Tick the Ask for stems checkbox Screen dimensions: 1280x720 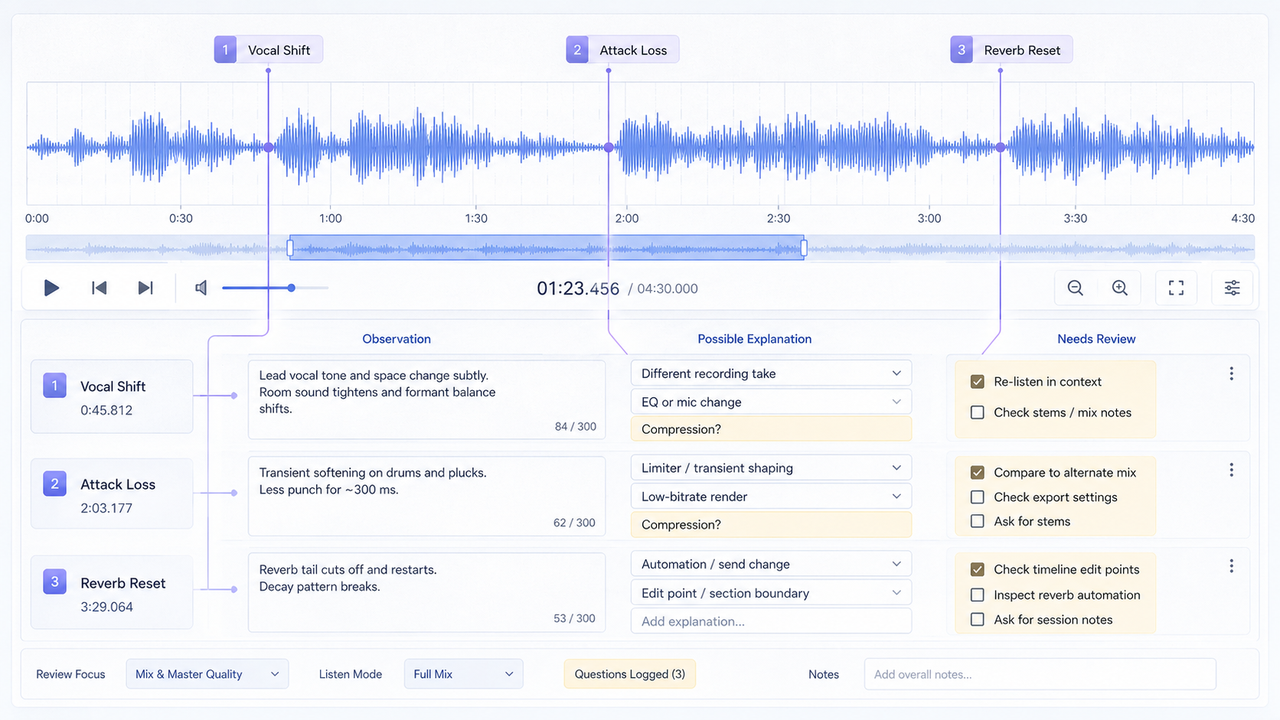pyautogui.click(x=977, y=521)
